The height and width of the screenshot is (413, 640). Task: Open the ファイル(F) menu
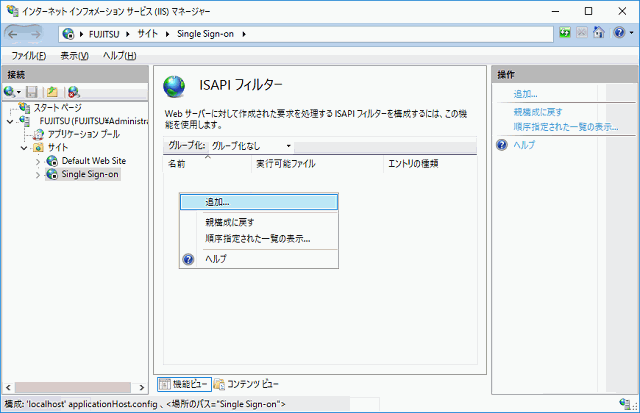tap(28, 56)
